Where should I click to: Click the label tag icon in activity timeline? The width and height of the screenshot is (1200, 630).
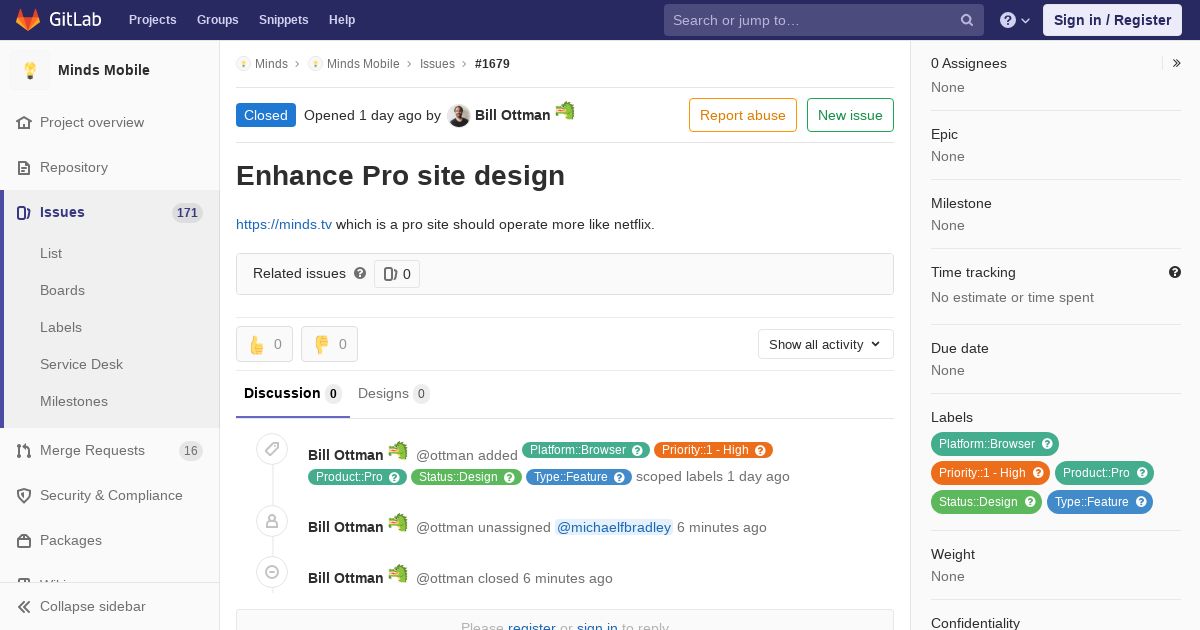pos(272,449)
